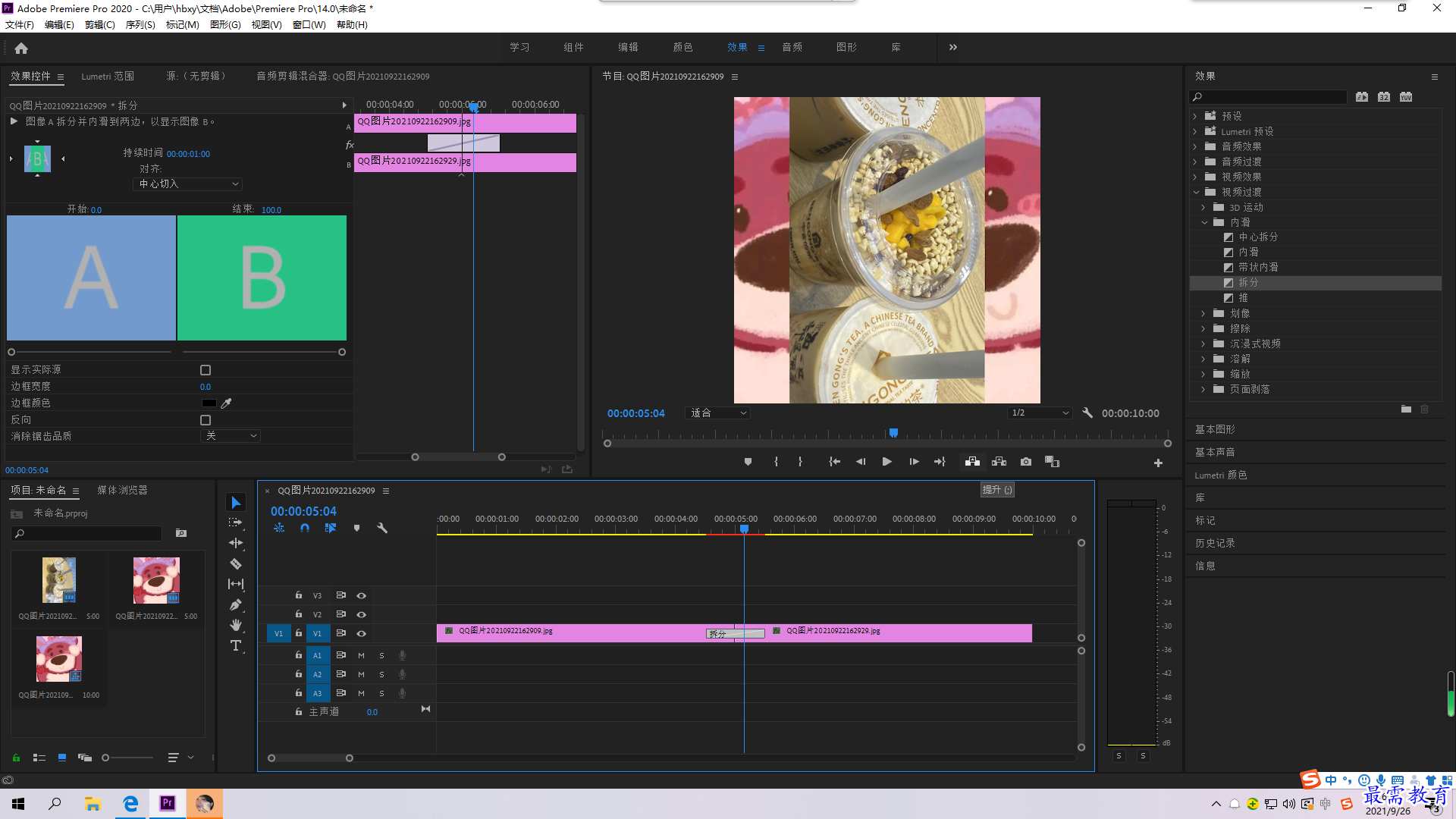Open the 窗口(W) menu
Image resolution: width=1456 pixels, height=819 pixels.
click(309, 25)
